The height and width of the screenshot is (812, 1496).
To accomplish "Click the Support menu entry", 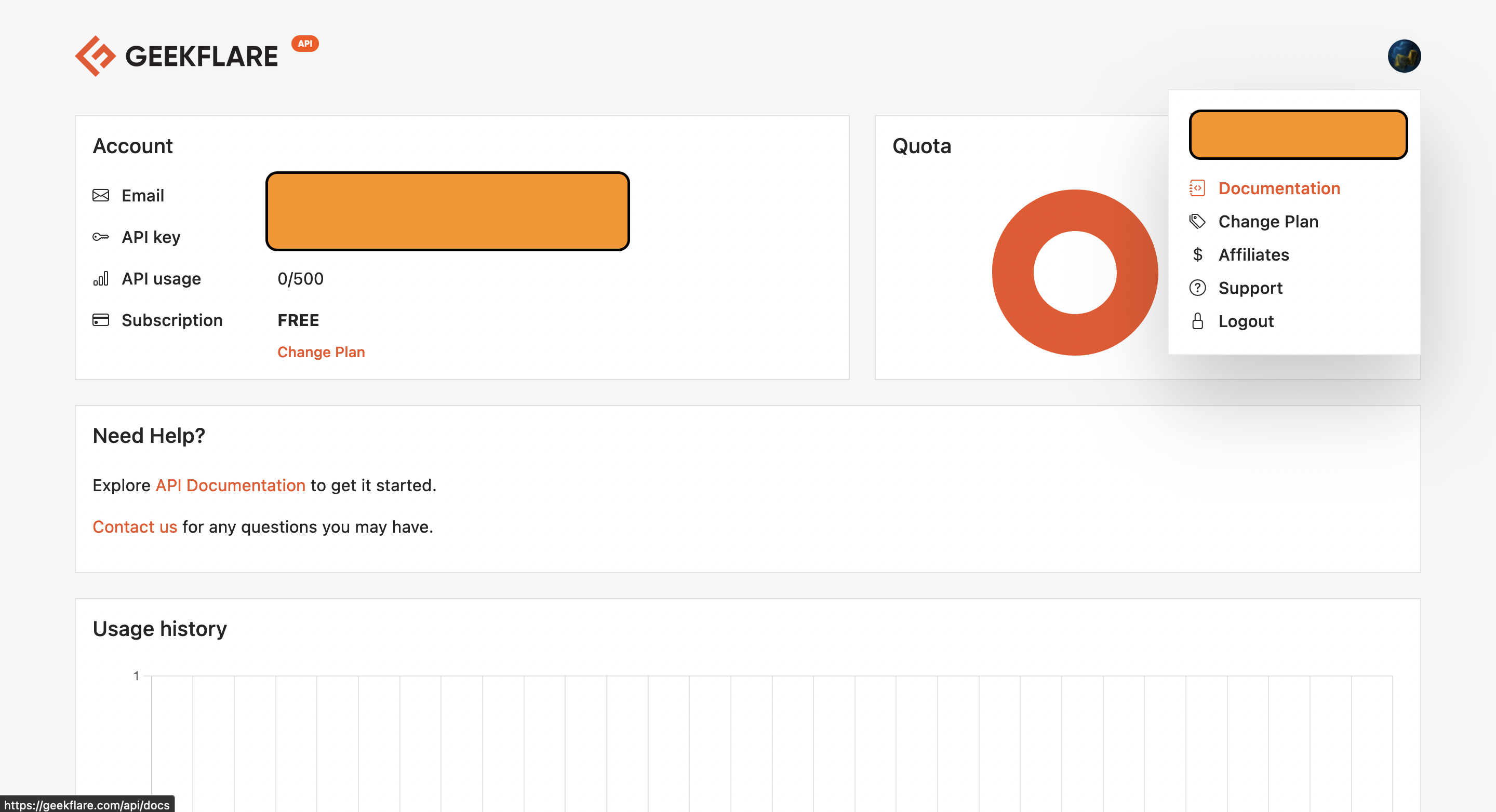I will [1250, 288].
